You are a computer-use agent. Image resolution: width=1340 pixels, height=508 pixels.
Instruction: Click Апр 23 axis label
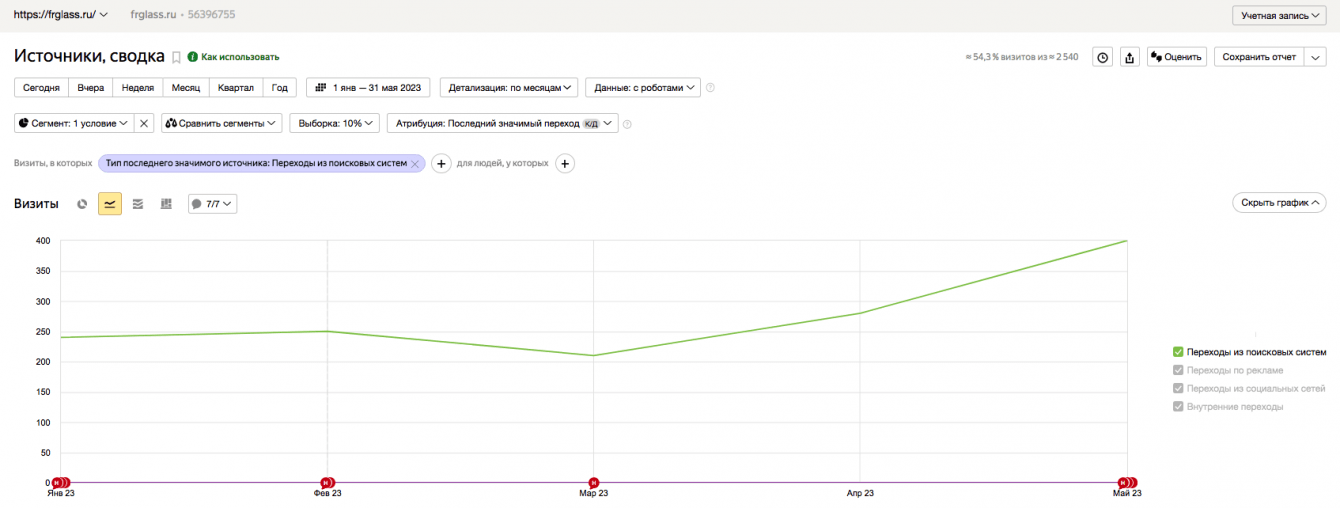point(860,493)
